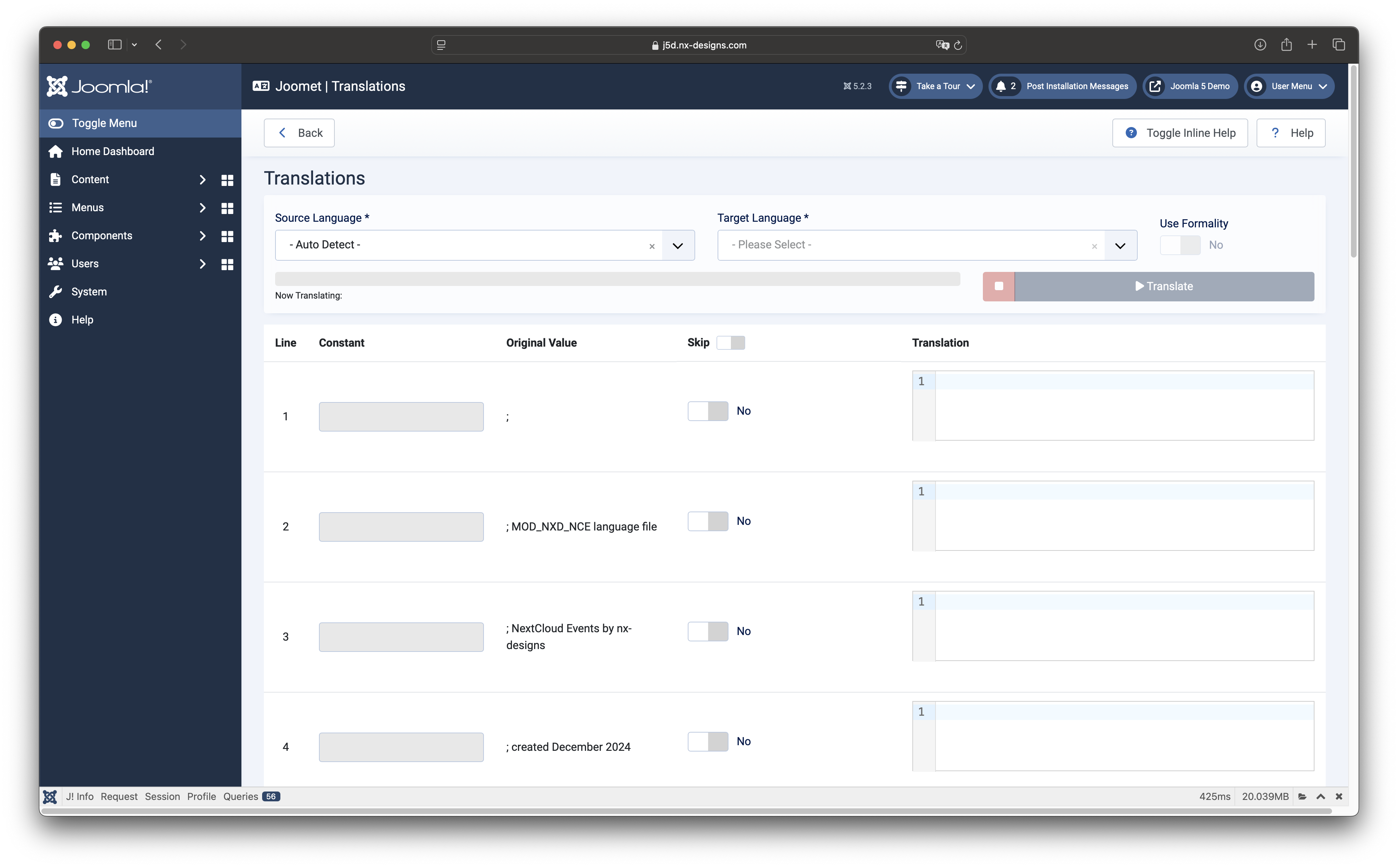Expand the Content submenu chevron

coord(202,180)
